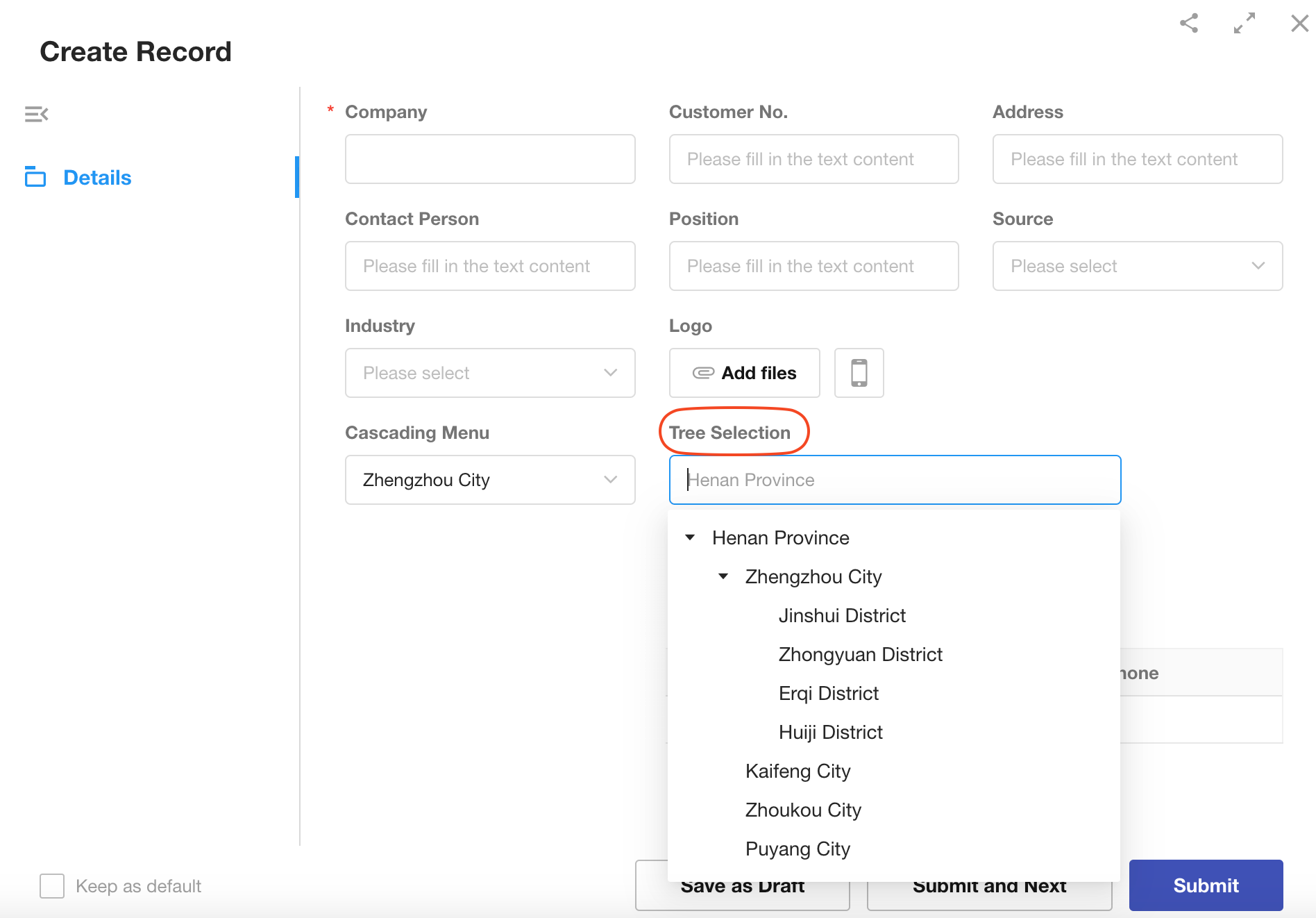The image size is (1316, 918).
Task: Click Add files for the Logo
Action: click(x=744, y=373)
